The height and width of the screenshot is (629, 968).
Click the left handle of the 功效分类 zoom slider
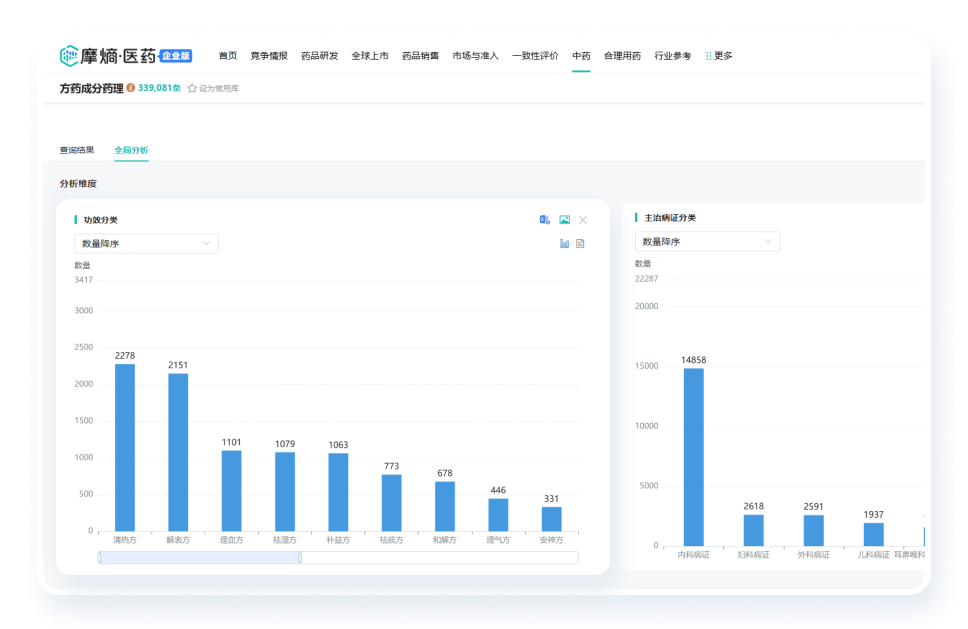click(x=99, y=557)
